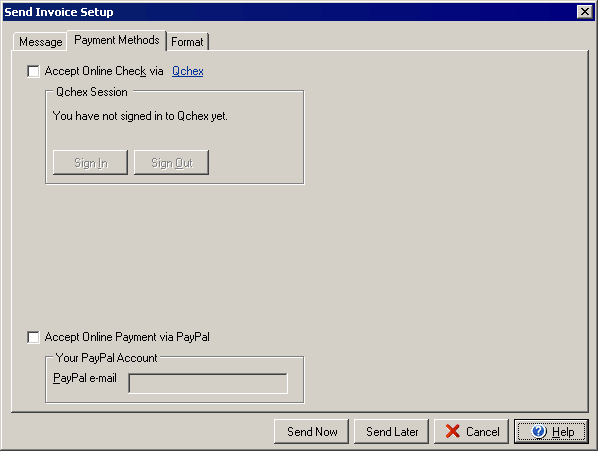Open the Format tab

[187, 42]
